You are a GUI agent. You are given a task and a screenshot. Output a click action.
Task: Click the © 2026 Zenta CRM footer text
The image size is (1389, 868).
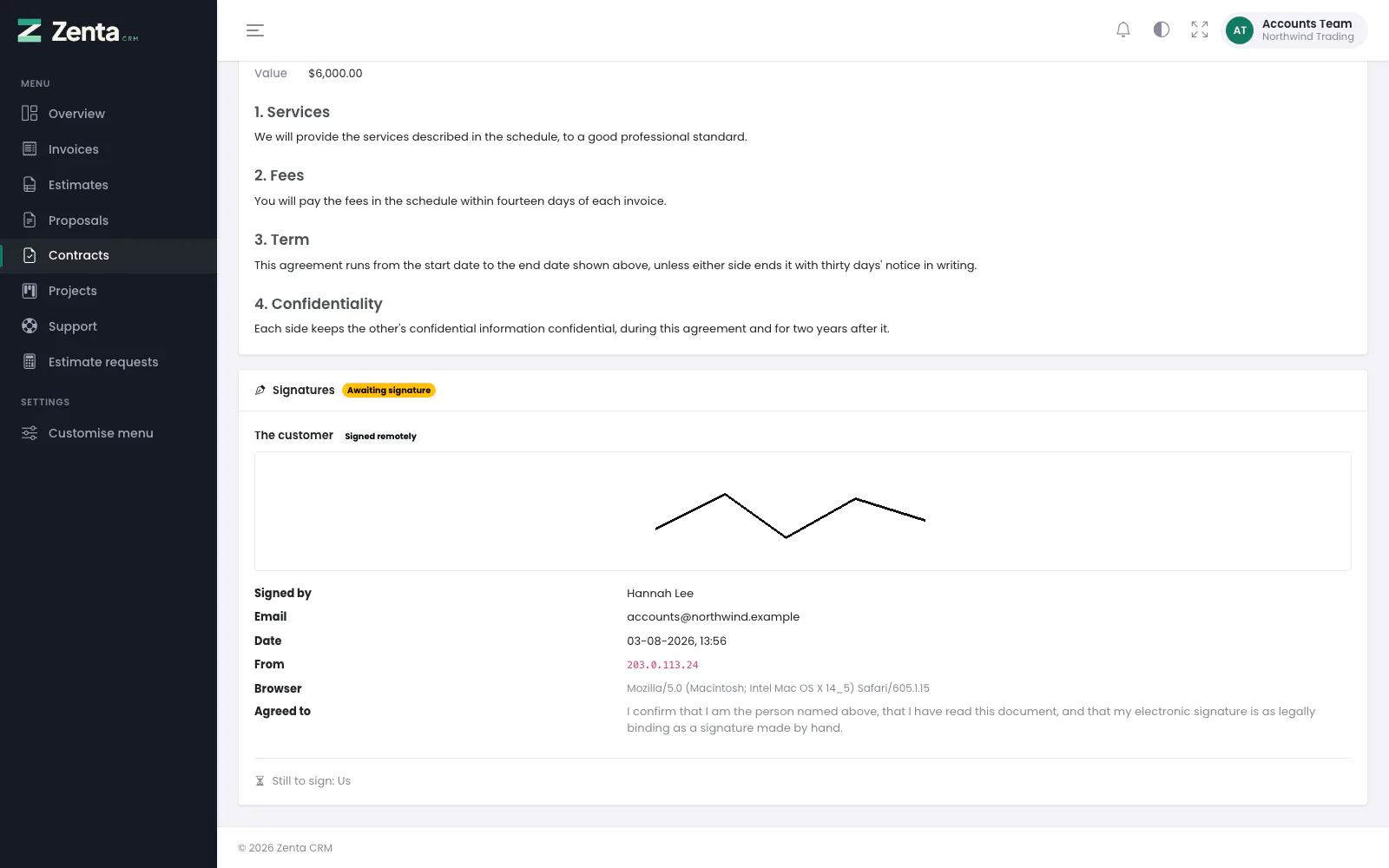(286, 848)
